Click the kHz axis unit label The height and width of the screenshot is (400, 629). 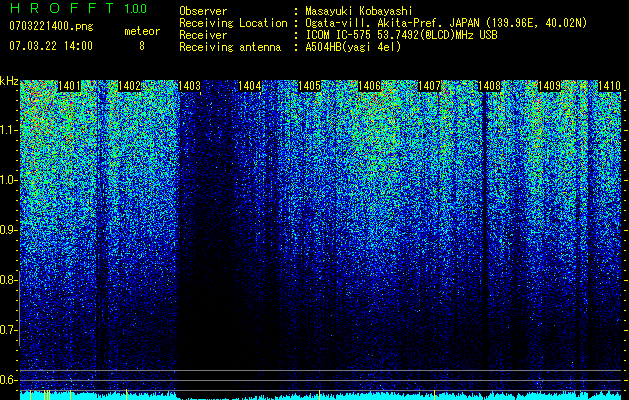click(9, 81)
